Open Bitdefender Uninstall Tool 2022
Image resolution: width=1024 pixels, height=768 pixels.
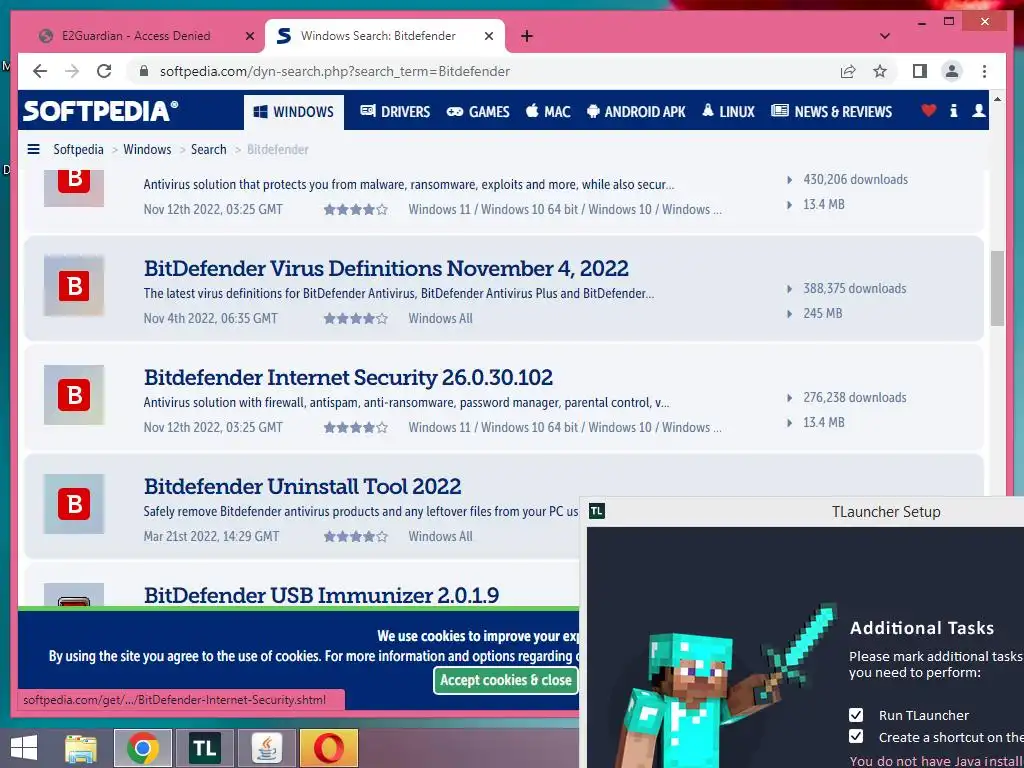coord(302,487)
